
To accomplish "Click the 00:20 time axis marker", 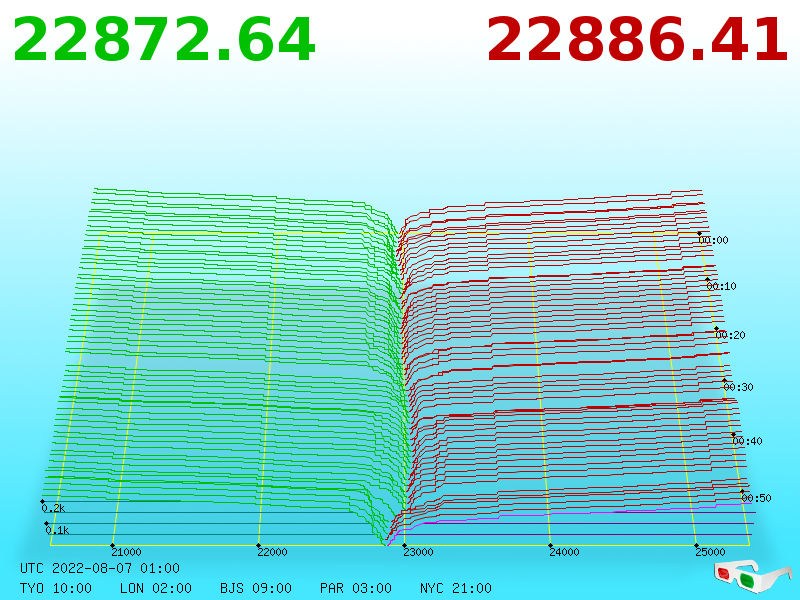I will 730,335.
